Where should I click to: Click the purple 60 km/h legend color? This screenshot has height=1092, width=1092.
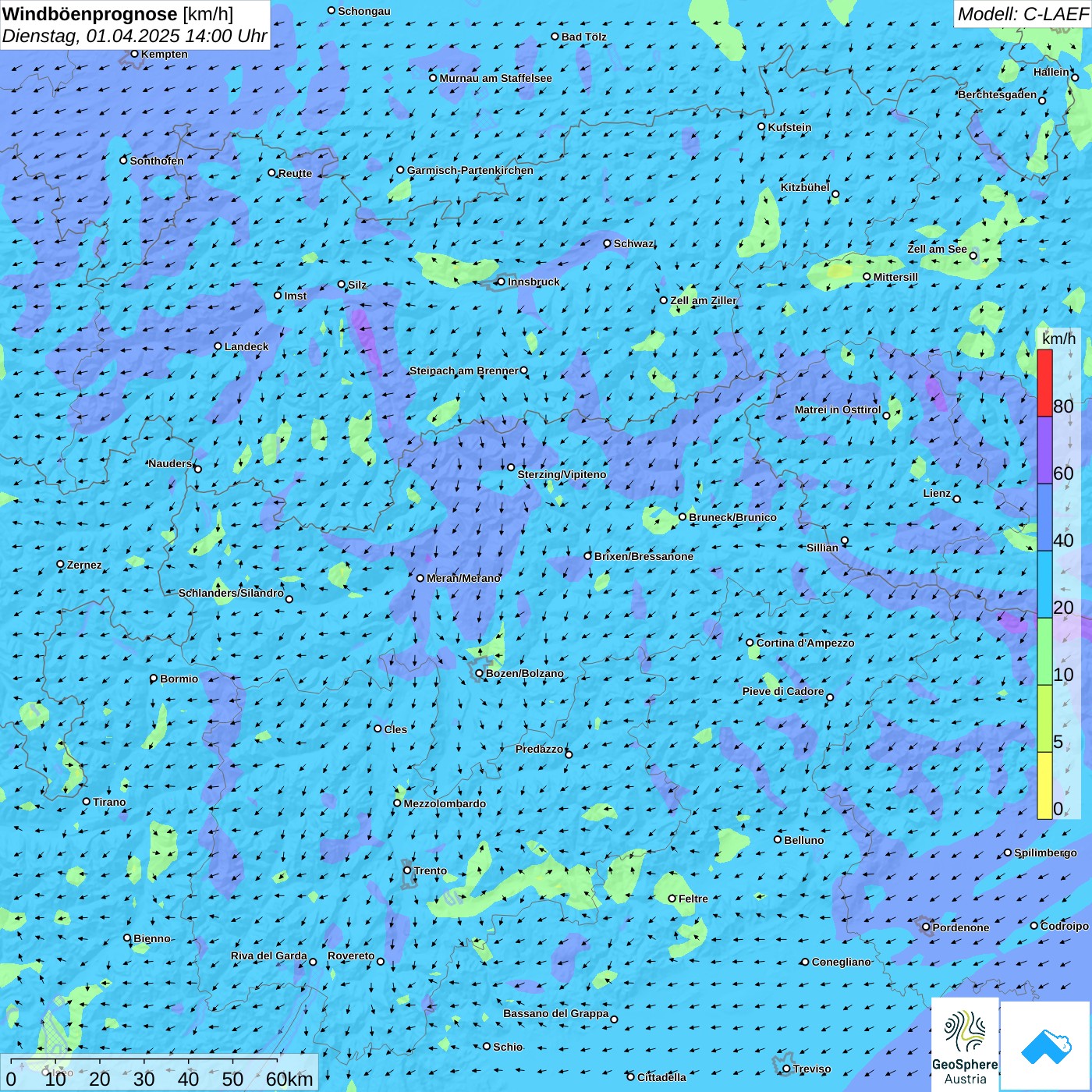(1044, 450)
